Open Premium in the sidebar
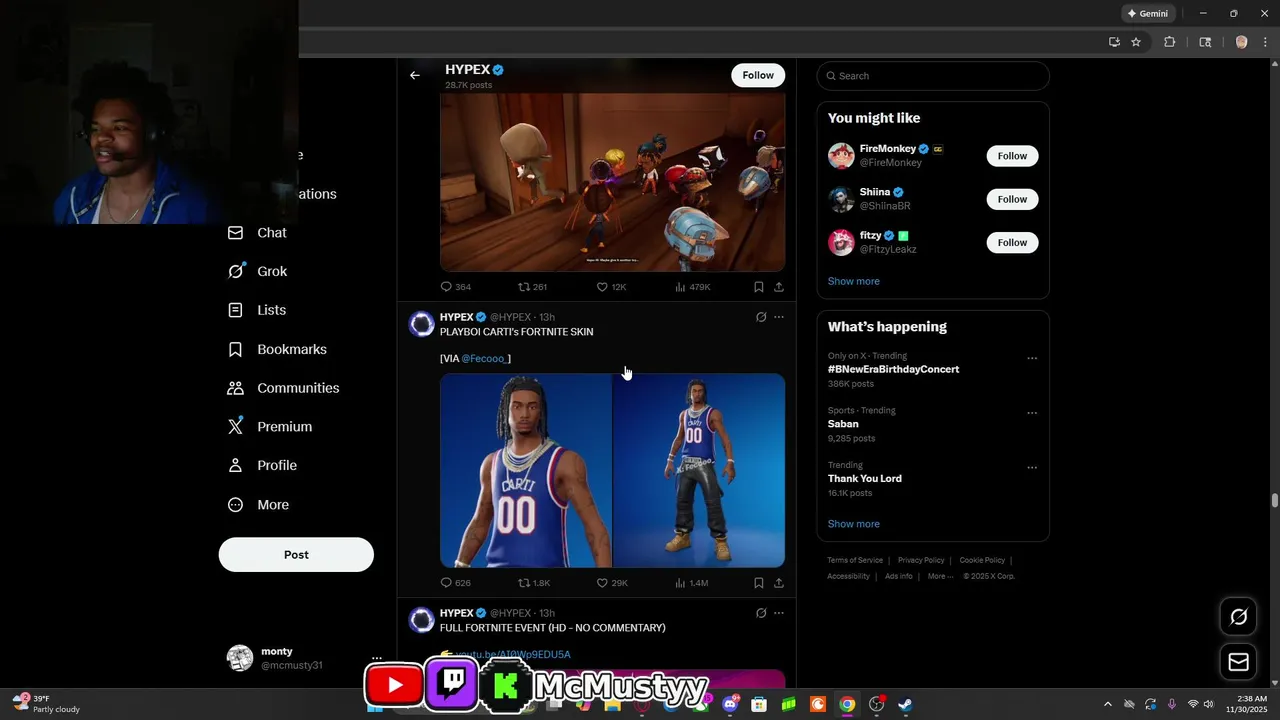Screen dimensions: 1280x720 coord(270,427)
